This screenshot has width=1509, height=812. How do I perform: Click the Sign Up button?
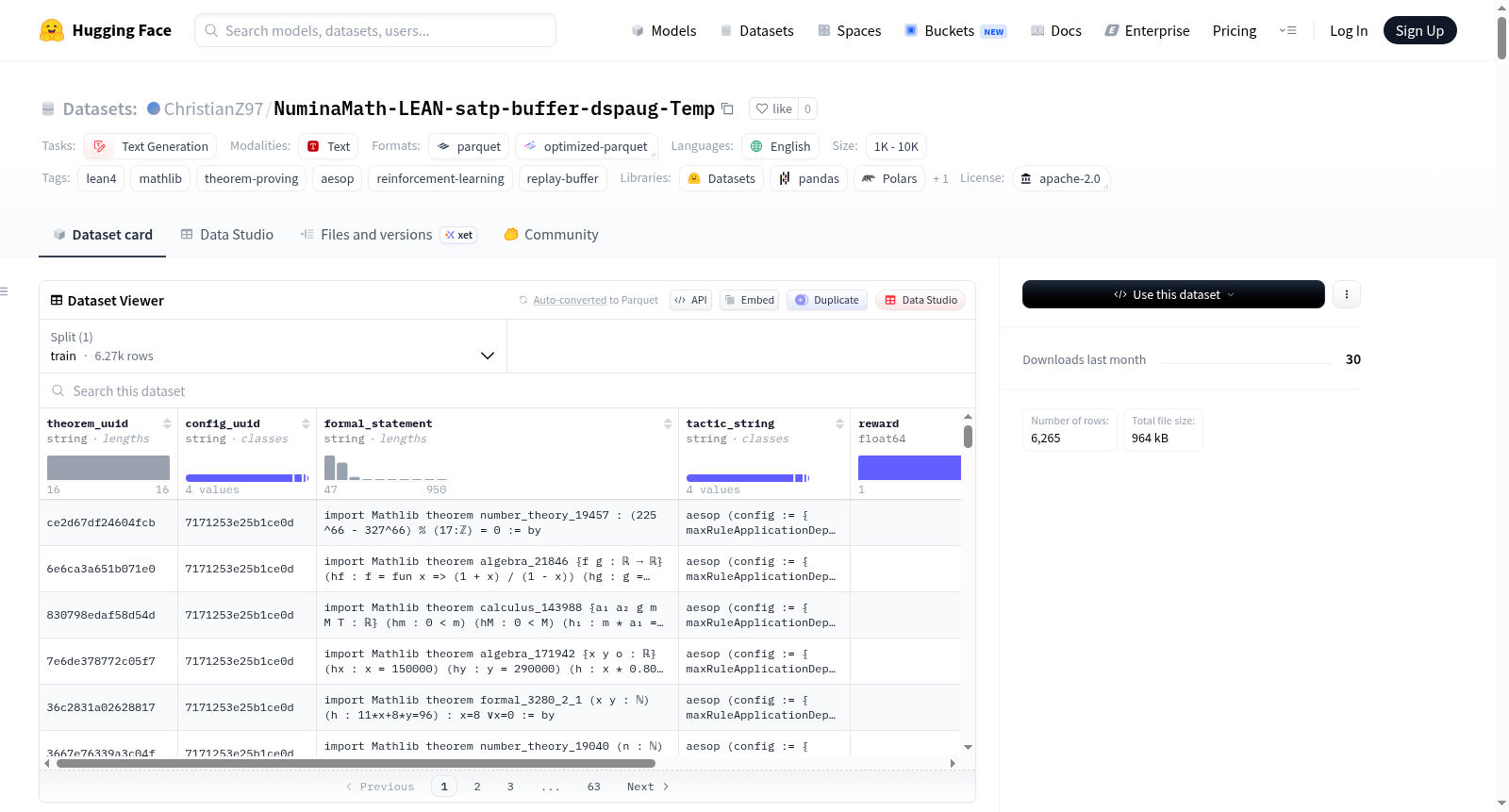[x=1419, y=30]
